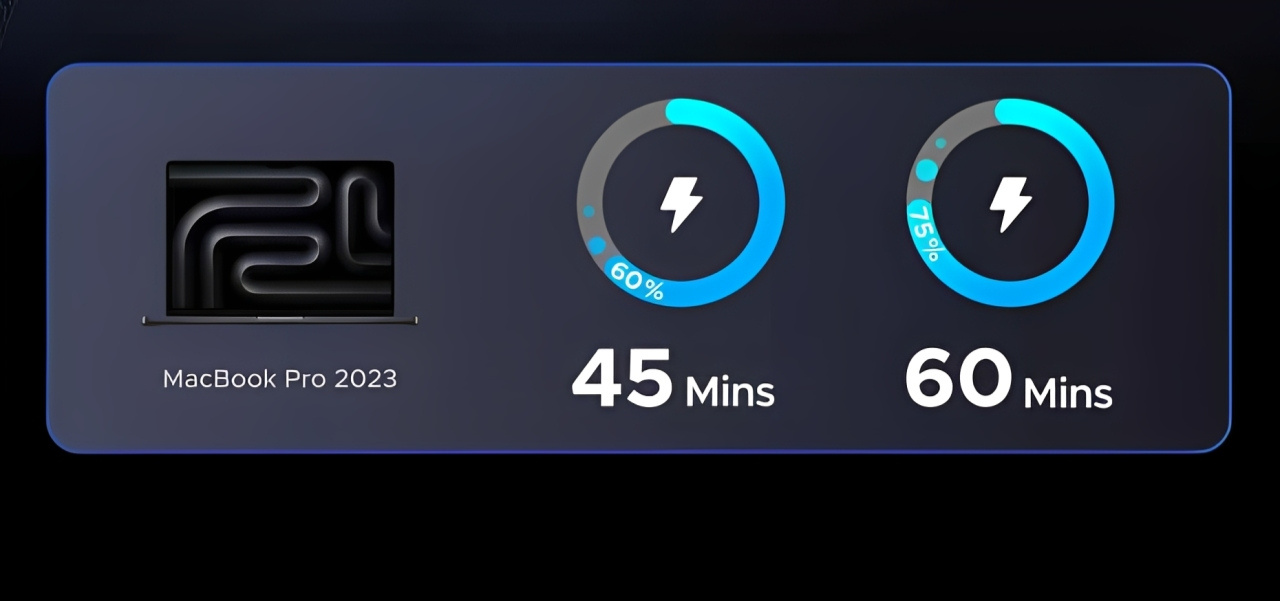Click the Mins text beside 60
The image size is (1280, 601).
tap(1068, 391)
